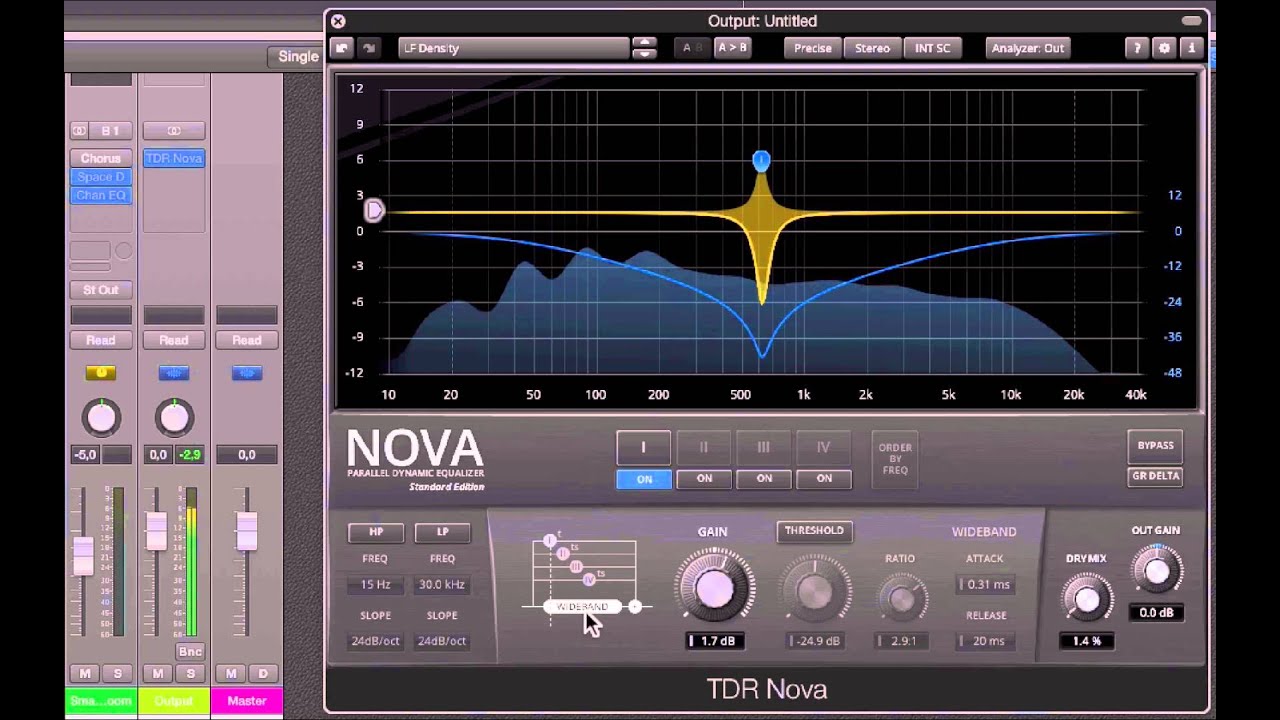Click the undo arrow in Nova toolbar
Viewport: 1280px width, 720px height.
[x=342, y=48]
